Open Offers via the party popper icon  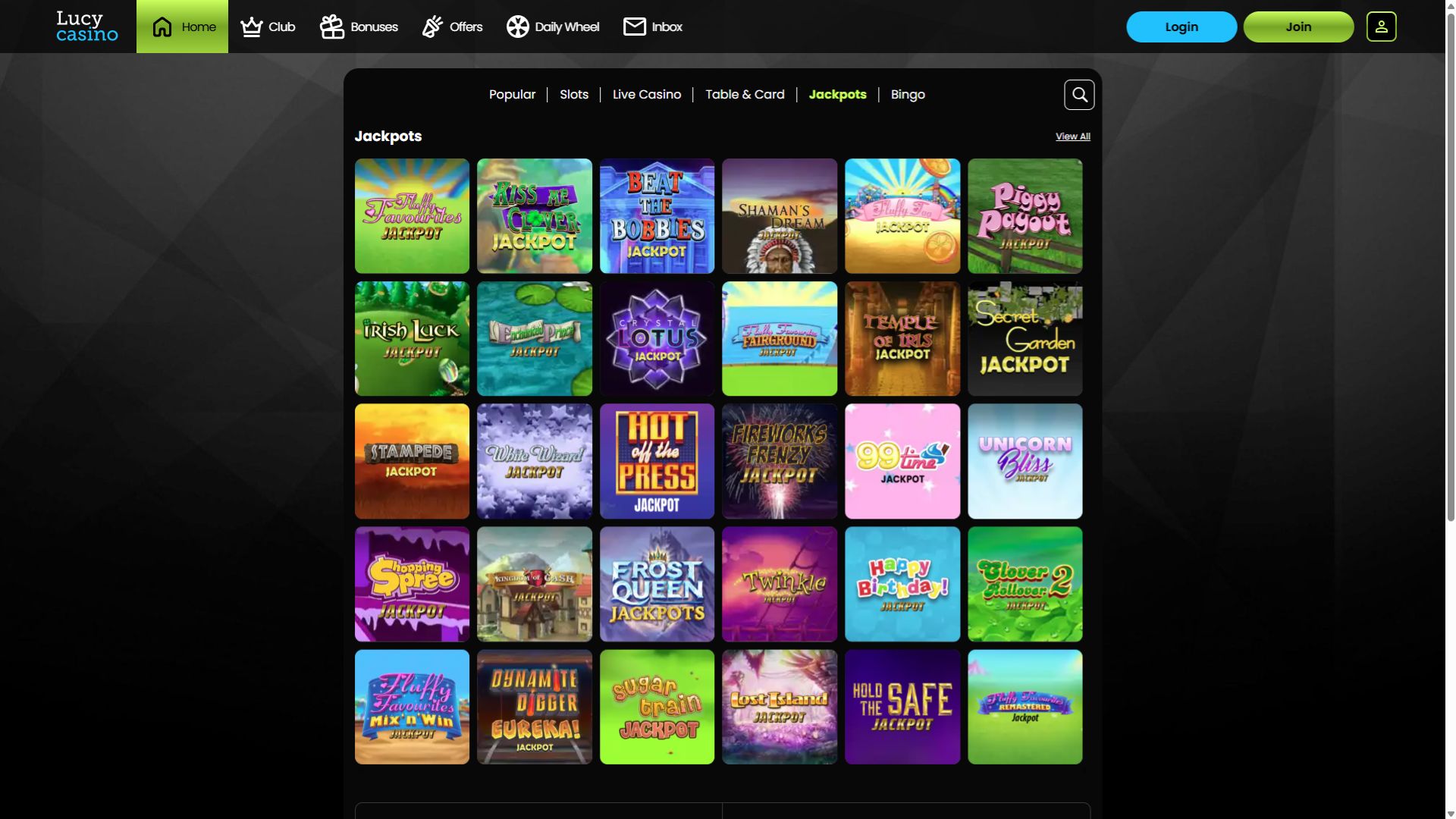point(432,27)
